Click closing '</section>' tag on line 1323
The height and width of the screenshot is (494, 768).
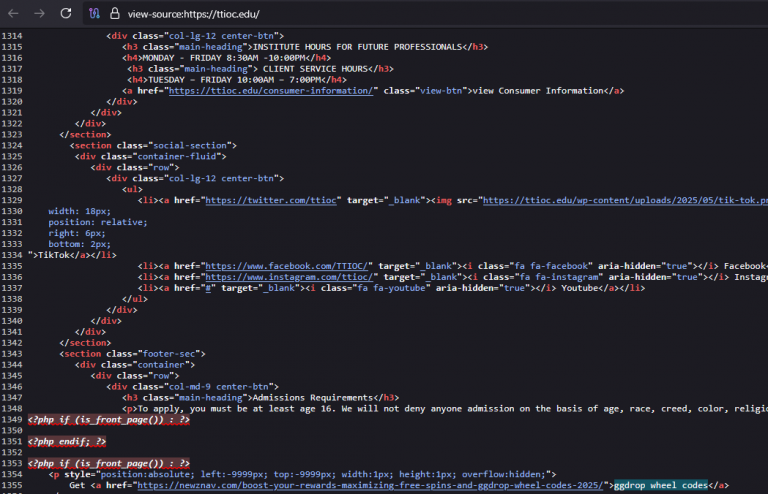[x=85, y=135]
